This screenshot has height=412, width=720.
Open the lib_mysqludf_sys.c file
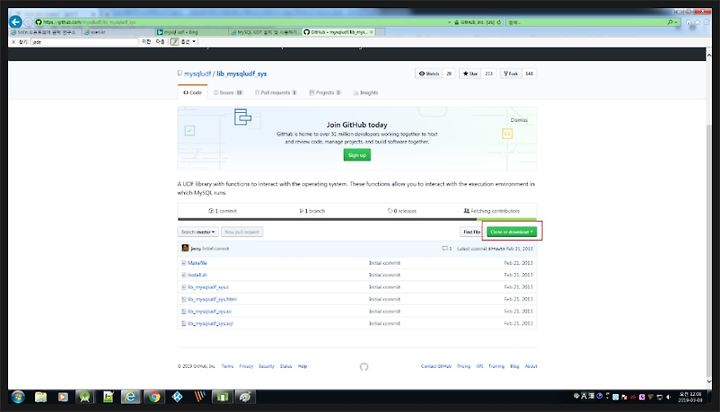pos(208,287)
